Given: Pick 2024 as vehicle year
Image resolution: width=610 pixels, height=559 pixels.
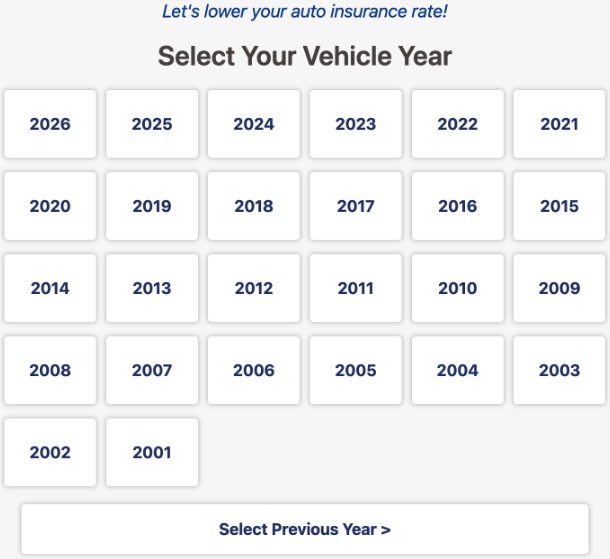Looking at the screenshot, I should click(x=254, y=124).
